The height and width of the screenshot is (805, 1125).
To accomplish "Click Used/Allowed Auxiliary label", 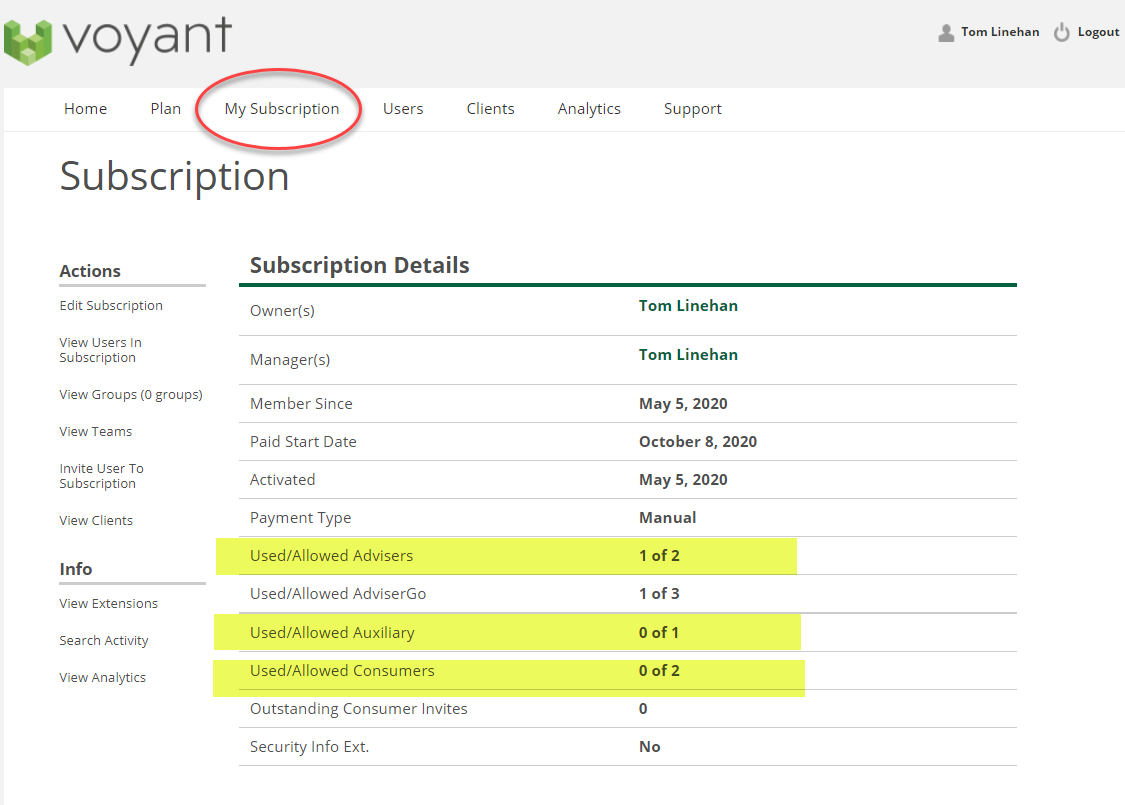I will click(x=332, y=633).
